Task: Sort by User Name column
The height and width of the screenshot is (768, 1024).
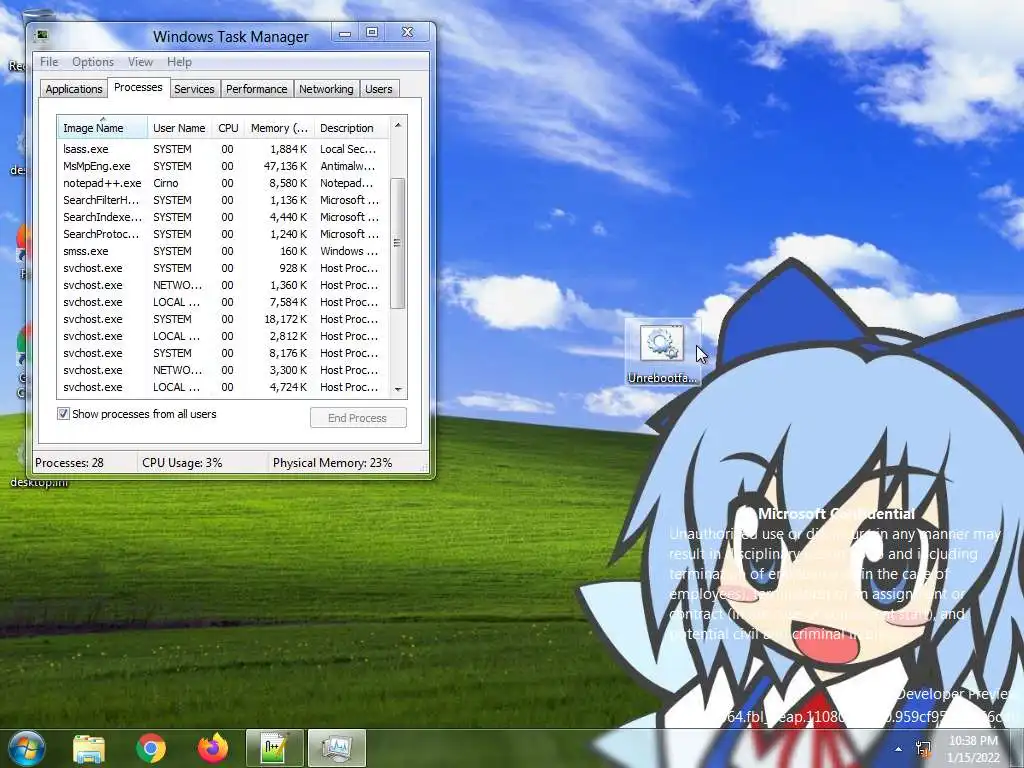Action: 179,128
